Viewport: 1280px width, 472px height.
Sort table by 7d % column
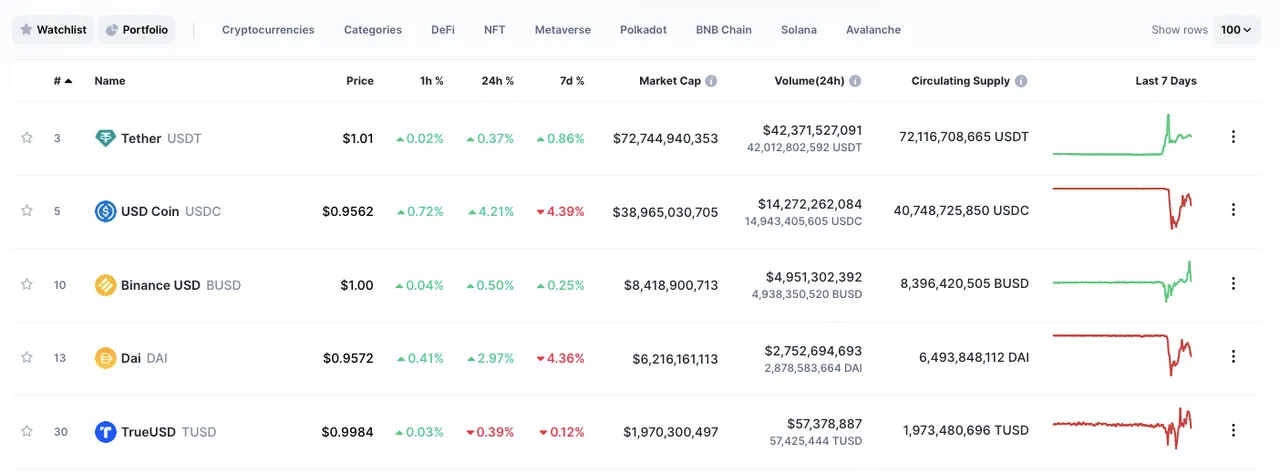pos(572,81)
